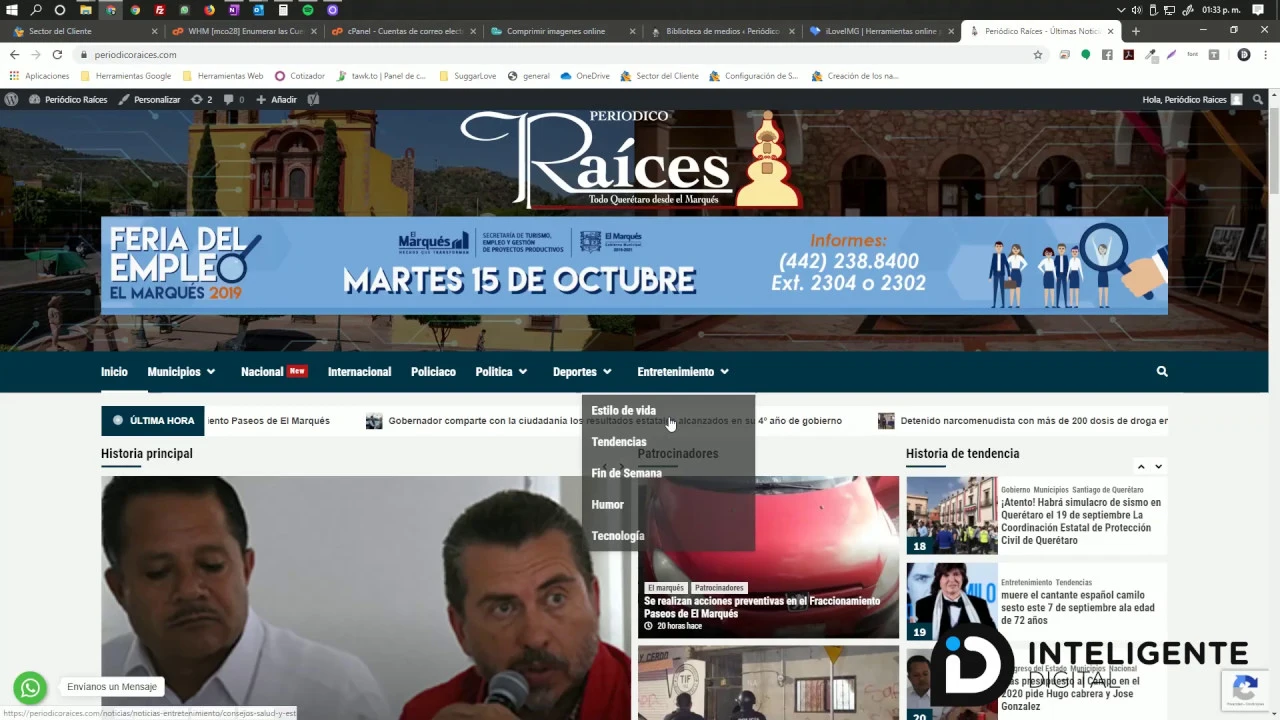Click the Facebook extension icon
The height and width of the screenshot is (720, 1280).
pyautogui.click(x=1107, y=55)
